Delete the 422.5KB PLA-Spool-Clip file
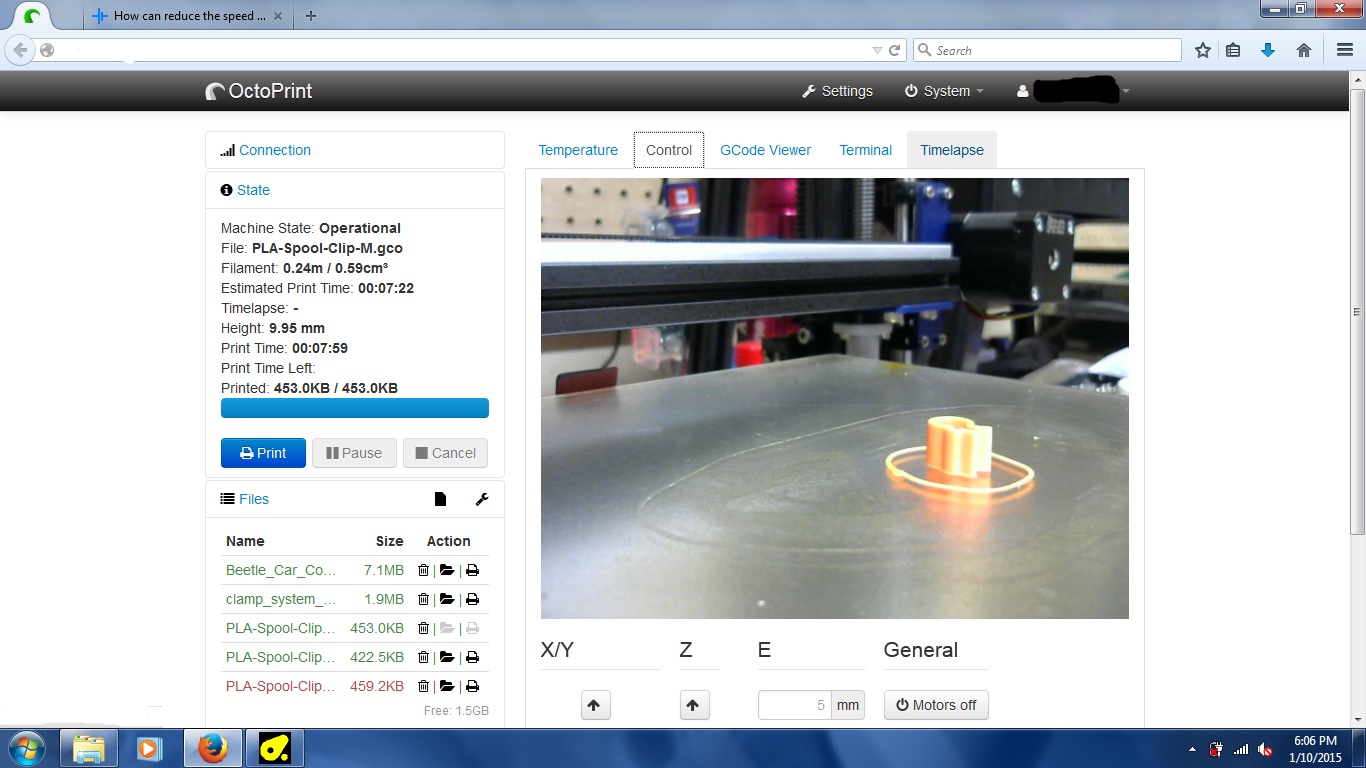Image resolution: width=1366 pixels, height=768 pixels. [423, 657]
